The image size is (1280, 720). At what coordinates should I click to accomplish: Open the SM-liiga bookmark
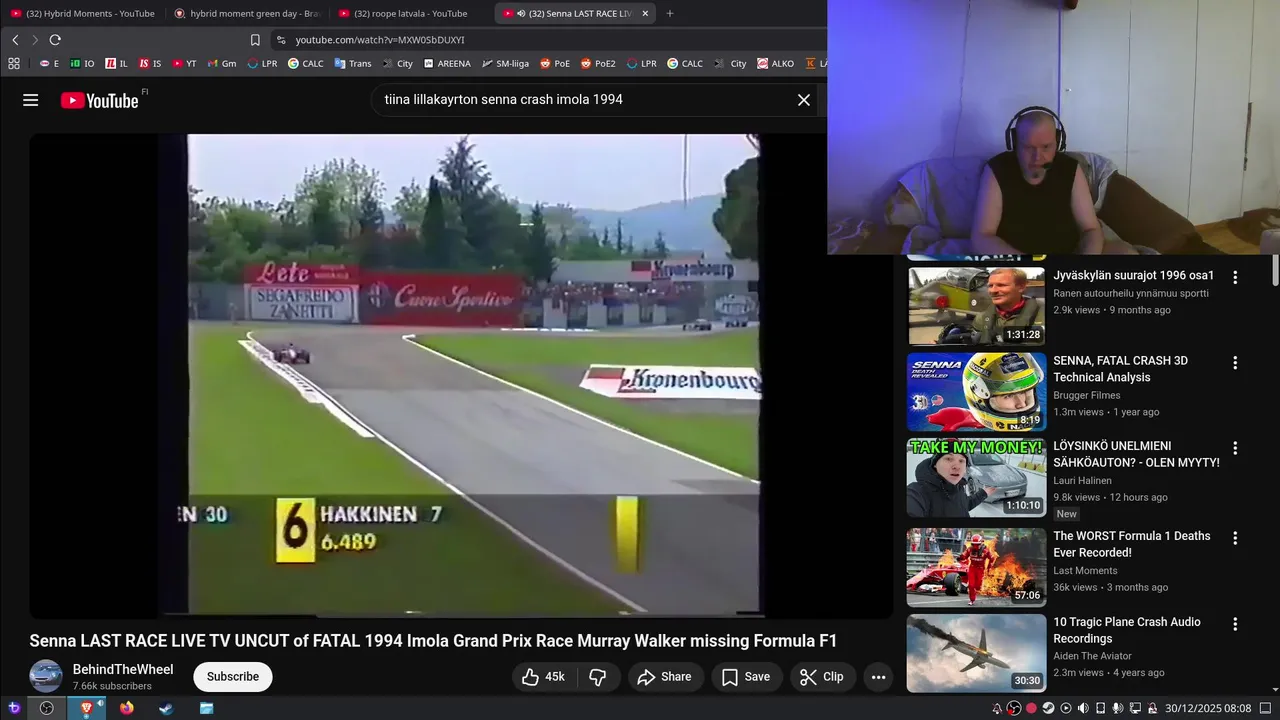[x=506, y=63]
